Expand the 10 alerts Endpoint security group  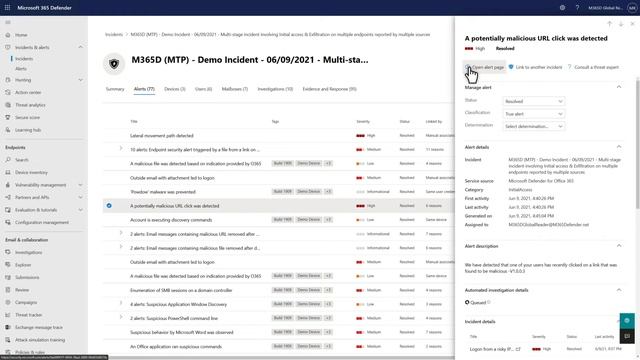pyautogui.click(x=121, y=149)
